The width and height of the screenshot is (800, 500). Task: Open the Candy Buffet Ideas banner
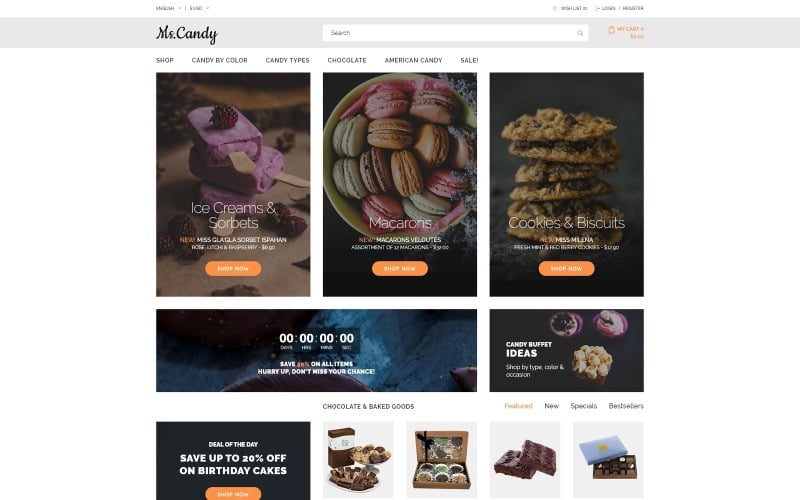click(566, 351)
